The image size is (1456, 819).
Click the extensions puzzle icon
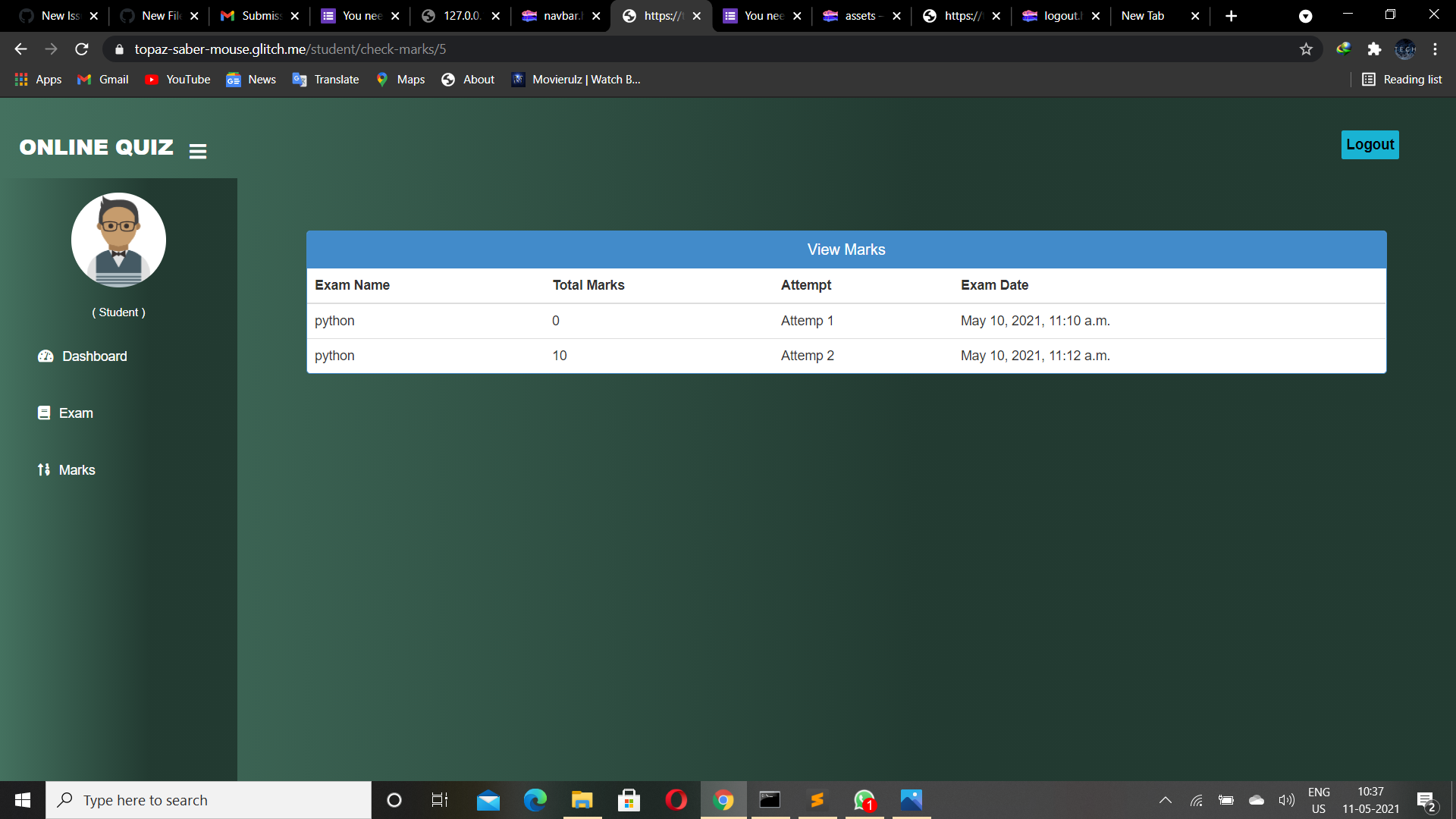pos(1375,49)
